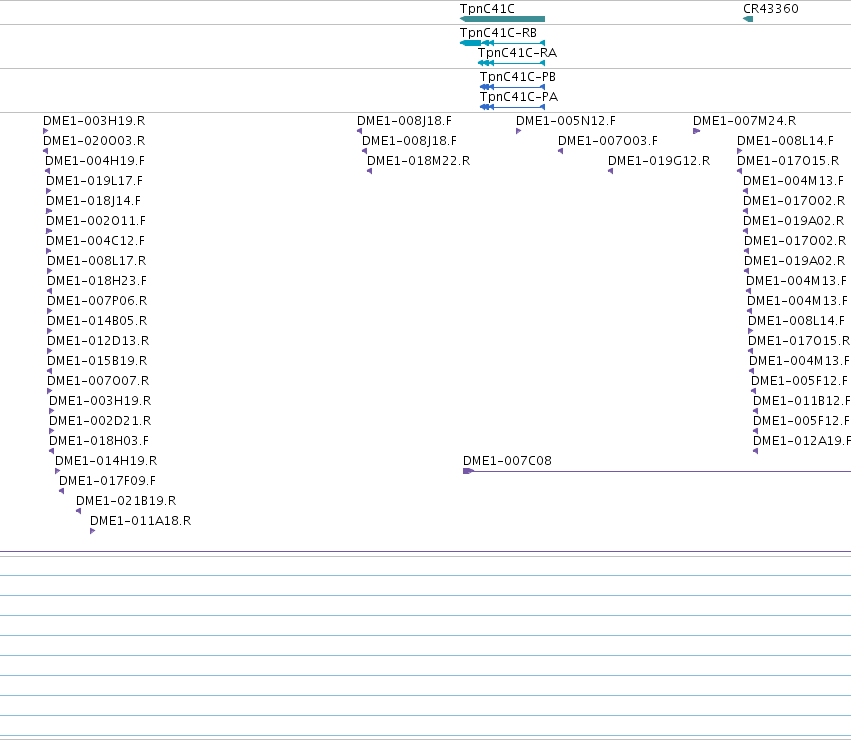
Task: Select DME1-007P06.R label
Action: point(97,301)
